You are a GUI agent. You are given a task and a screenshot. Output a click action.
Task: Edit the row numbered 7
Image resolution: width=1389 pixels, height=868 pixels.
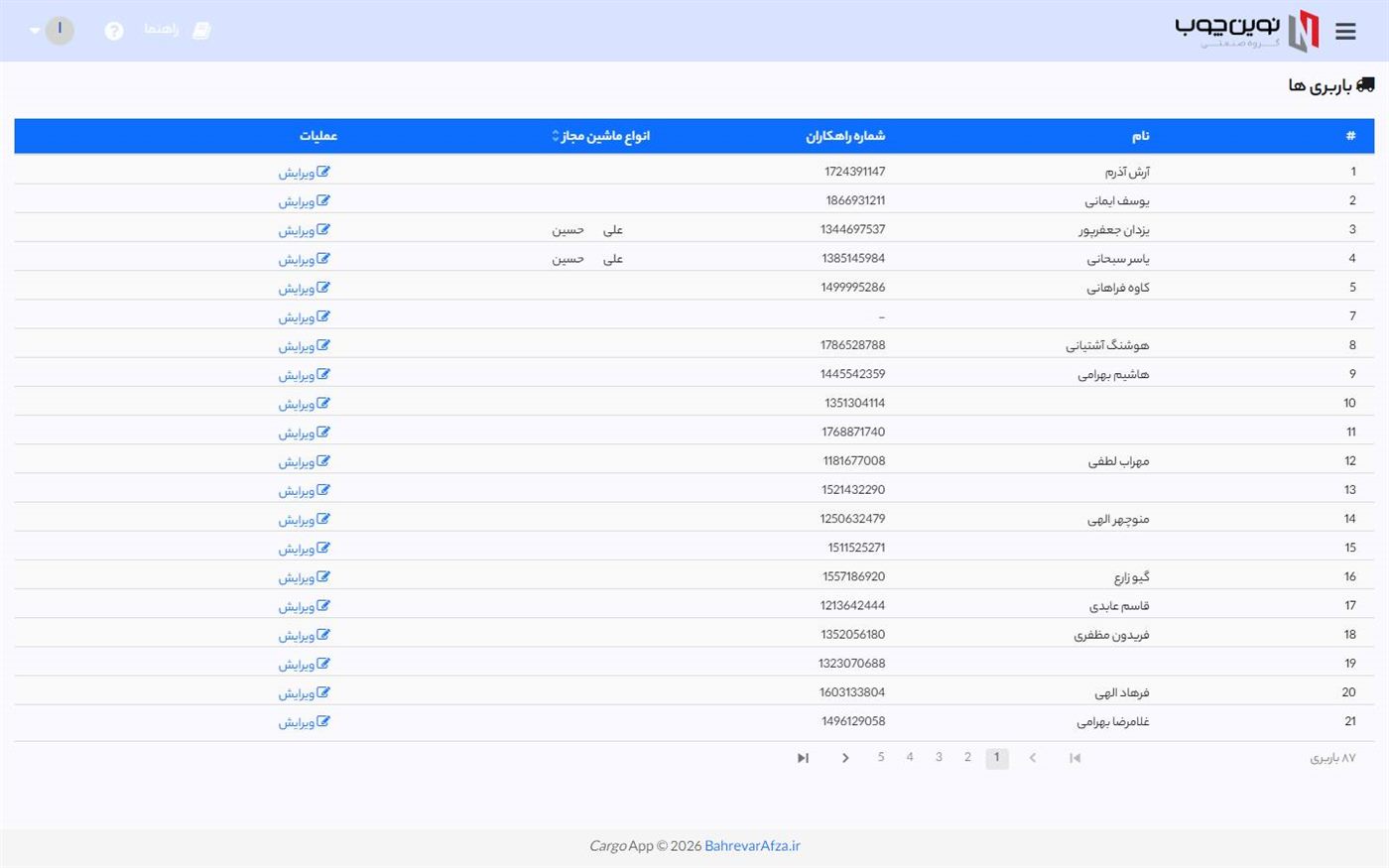click(304, 316)
